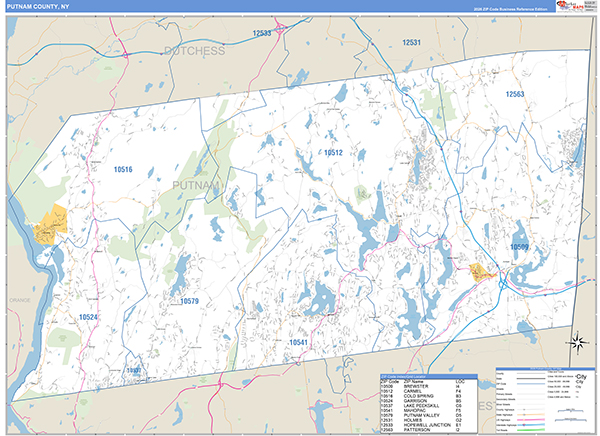This screenshot has height=436, width=600.
Task: Click the COLD SPRING row in ZIP index
Action: tap(429, 396)
